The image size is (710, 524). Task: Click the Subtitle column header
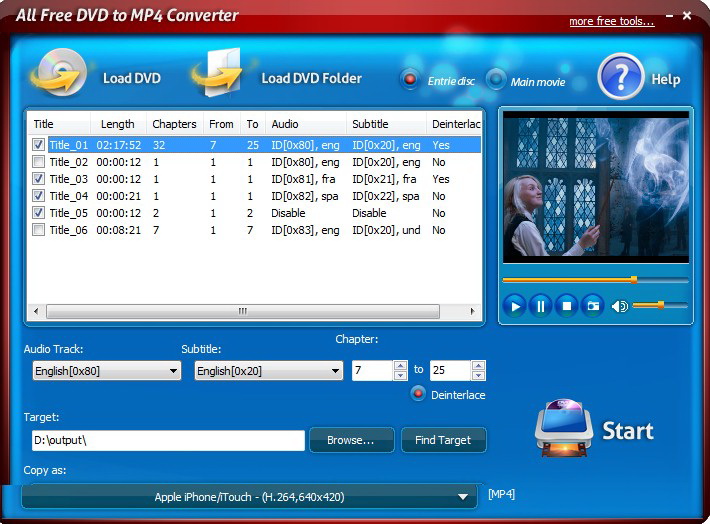386,124
